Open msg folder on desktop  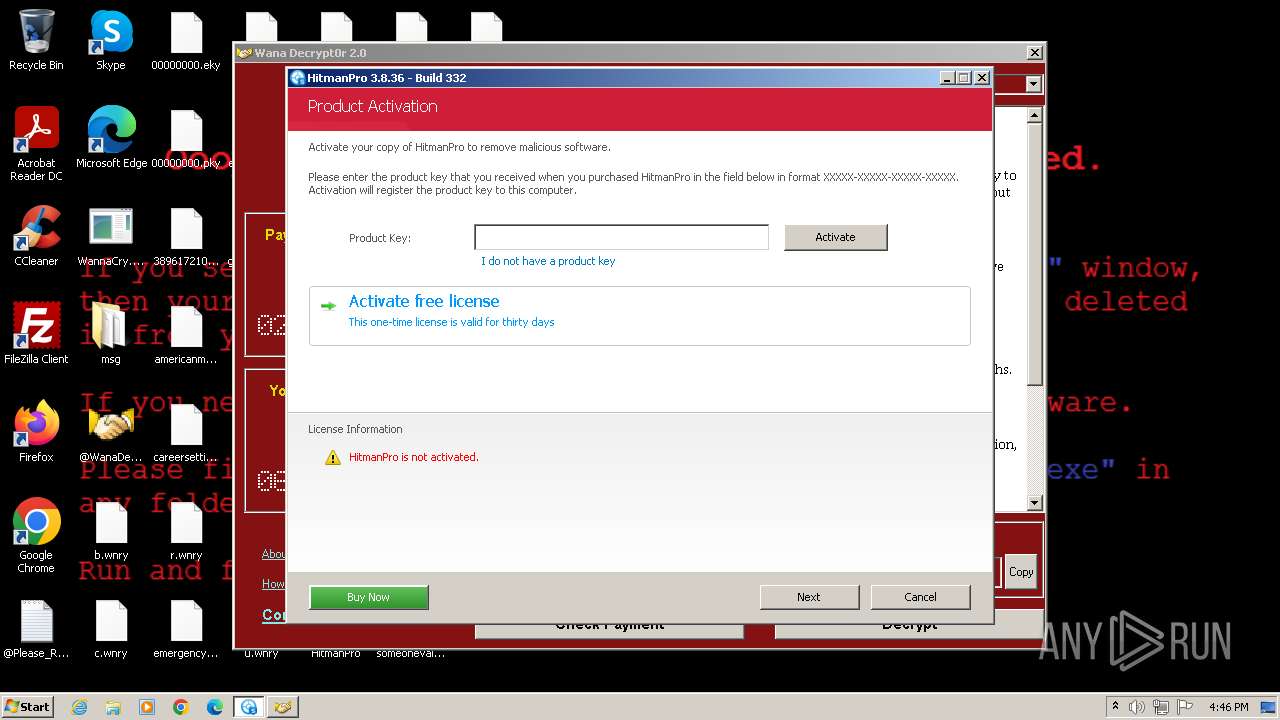click(x=111, y=335)
